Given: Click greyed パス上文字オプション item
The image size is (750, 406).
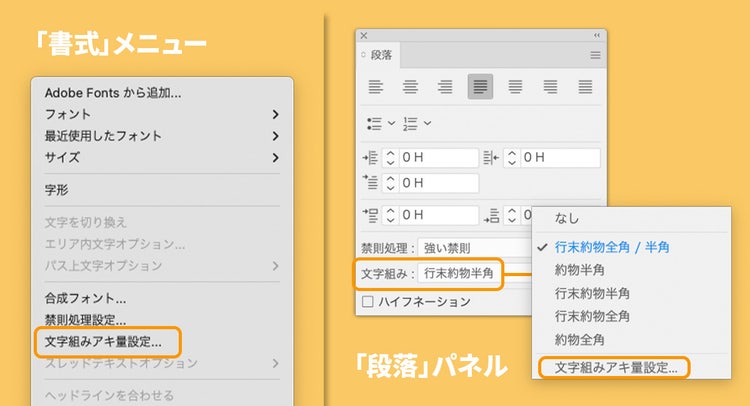Looking at the screenshot, I should pyautogui.click(x=162, y=265).
